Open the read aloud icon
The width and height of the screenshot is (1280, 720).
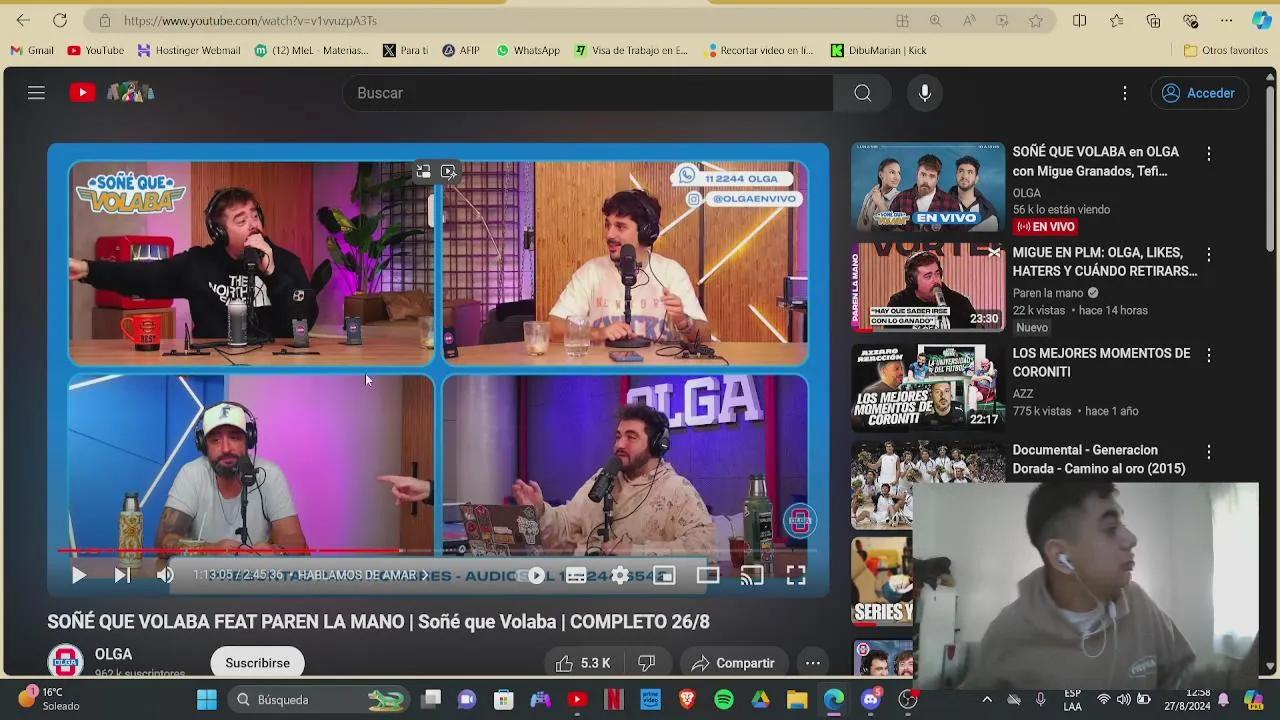point(969,20)
